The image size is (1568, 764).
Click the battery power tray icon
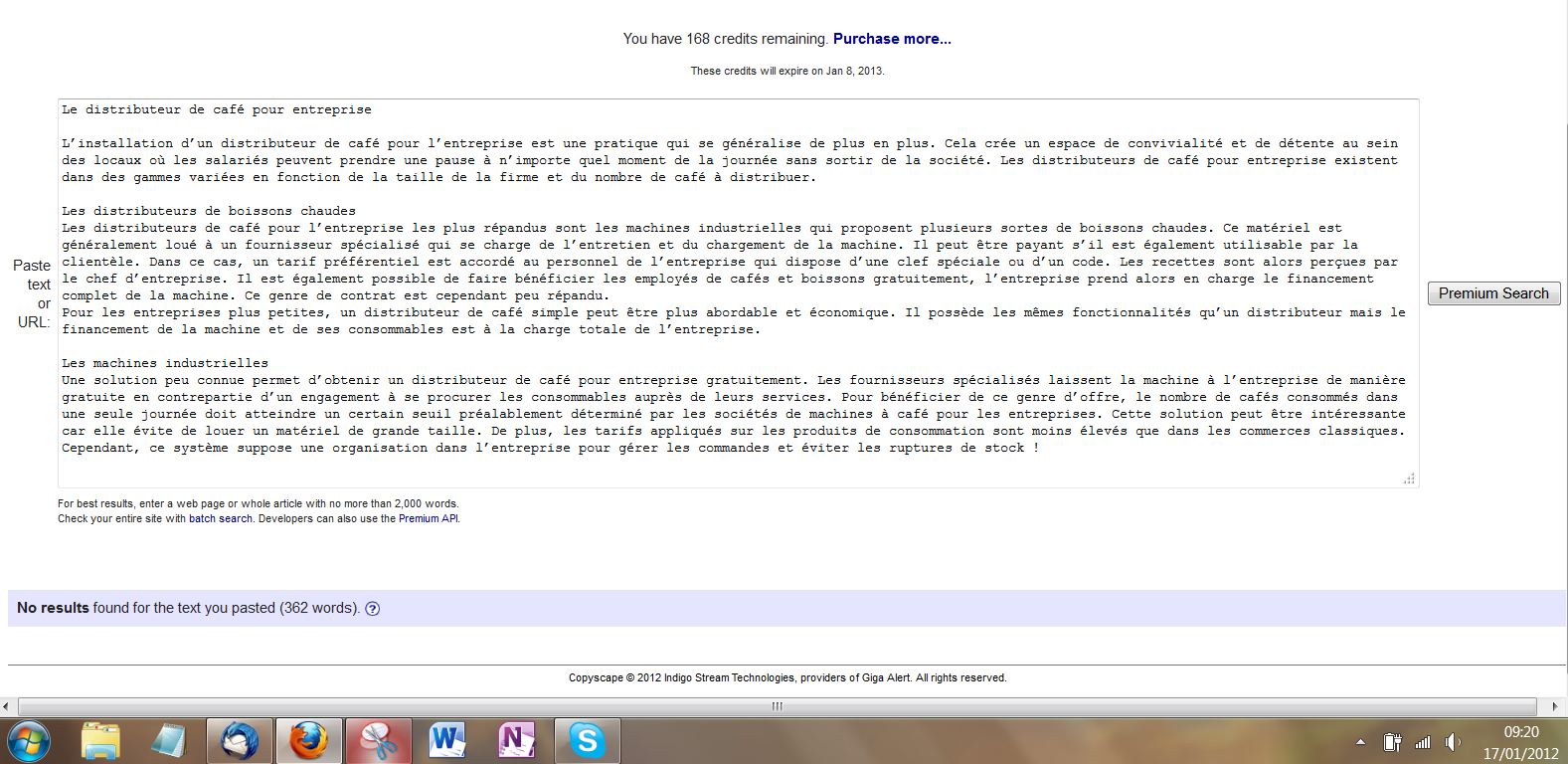pyautogui.click(x=1392, y=742)
